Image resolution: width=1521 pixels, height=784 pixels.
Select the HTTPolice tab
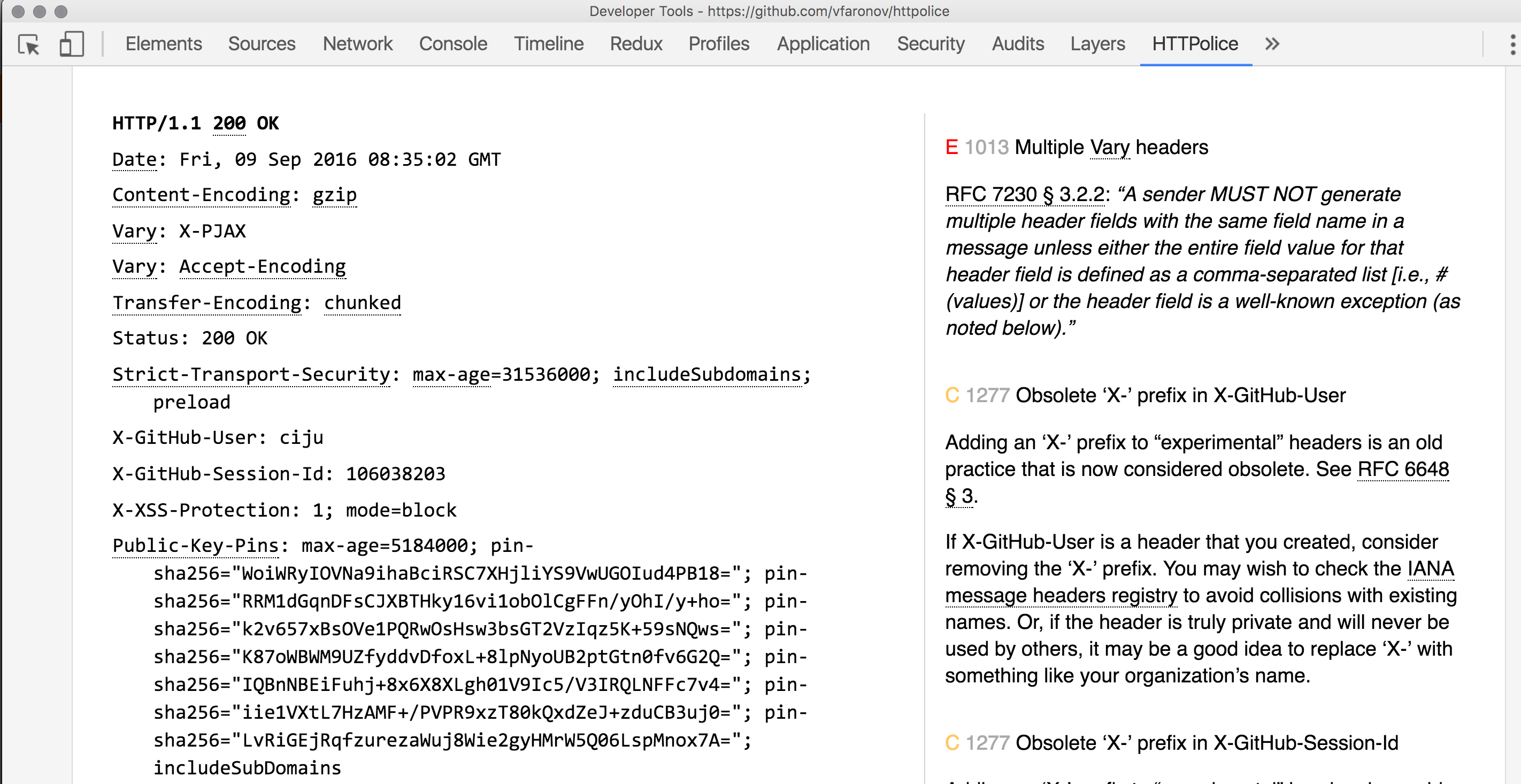[1195, 44]
